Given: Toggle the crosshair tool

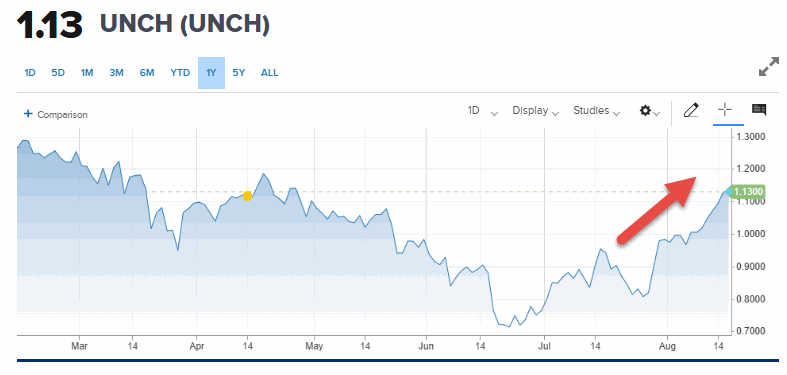Looking at the screenshot, I should coord(725,109).
